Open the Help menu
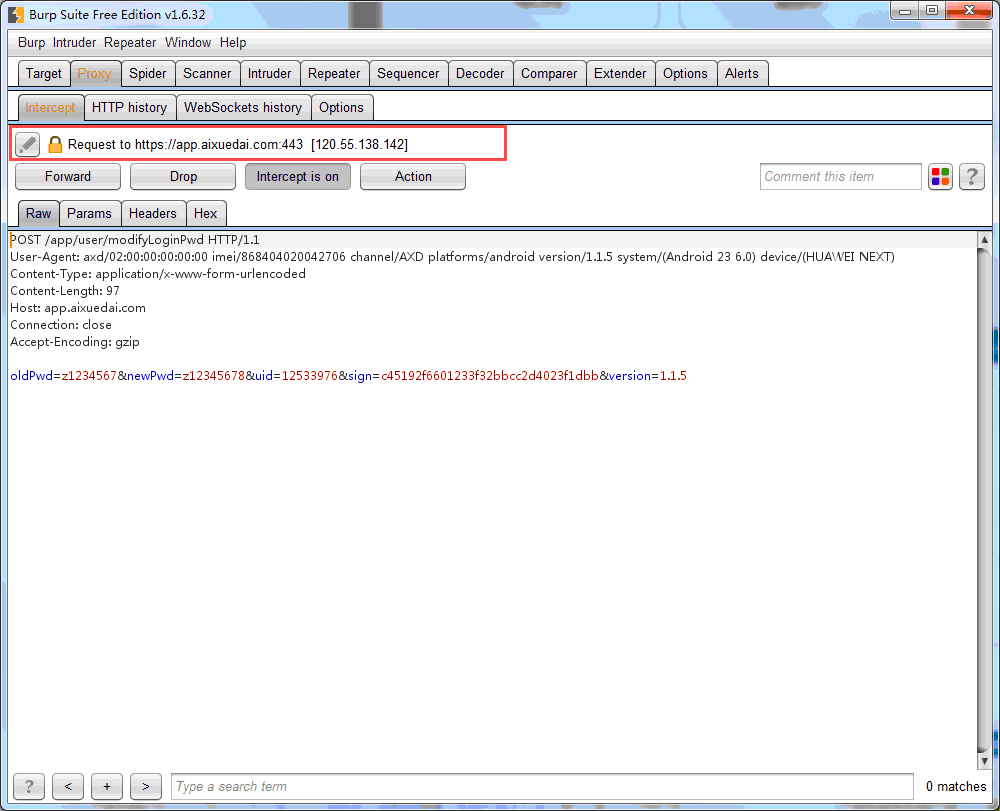The image size is (1000, 811). pyautogui.click(x=233, y=43)
